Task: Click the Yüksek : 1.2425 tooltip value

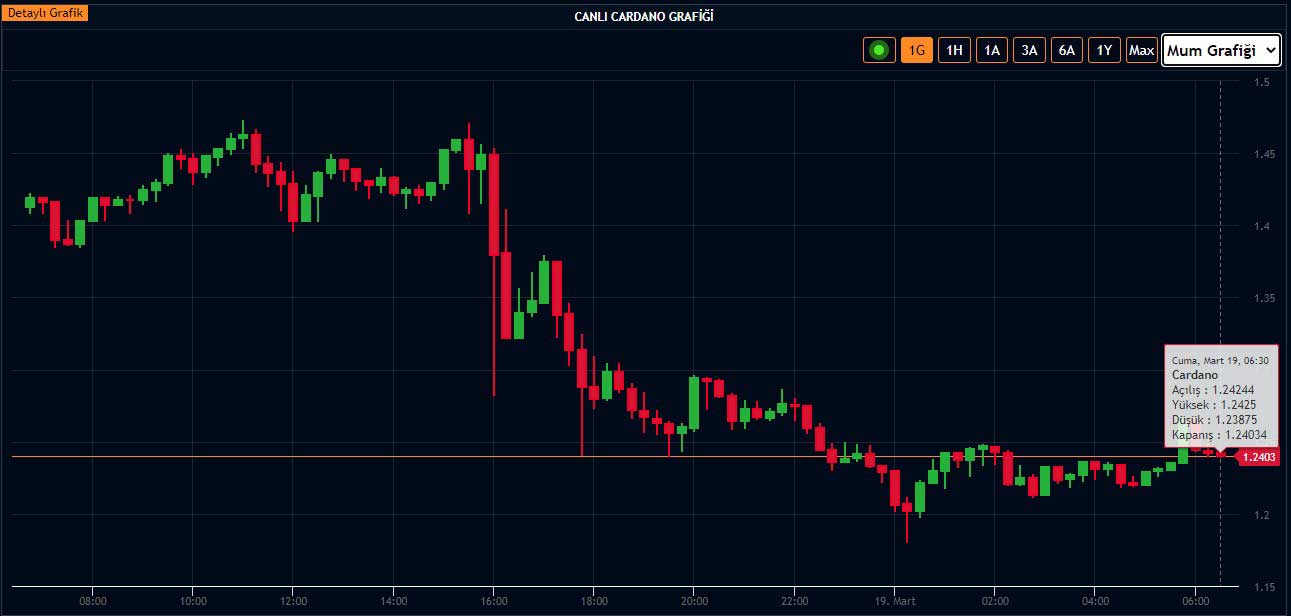Action: pyautogui.click(x=1213, y=405)
